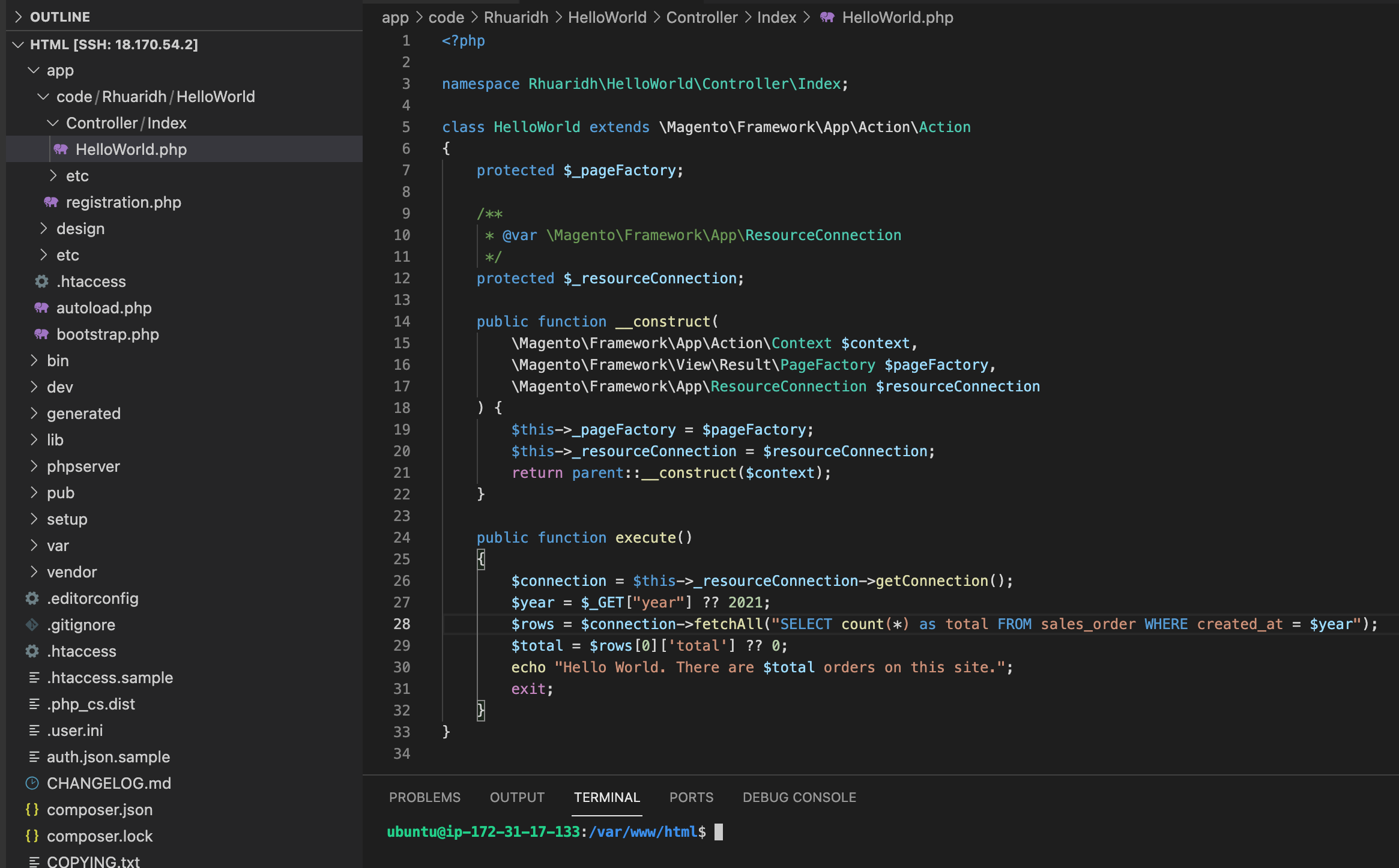
Task: Click the clock icon beside CHANGELOG.md
Action: (32, 783)
